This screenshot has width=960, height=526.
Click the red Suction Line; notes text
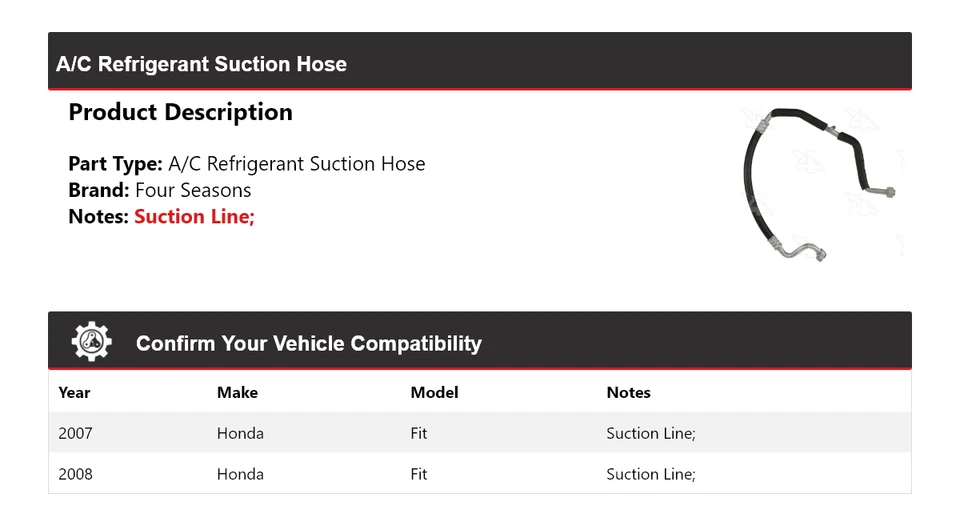pos(194,216)
